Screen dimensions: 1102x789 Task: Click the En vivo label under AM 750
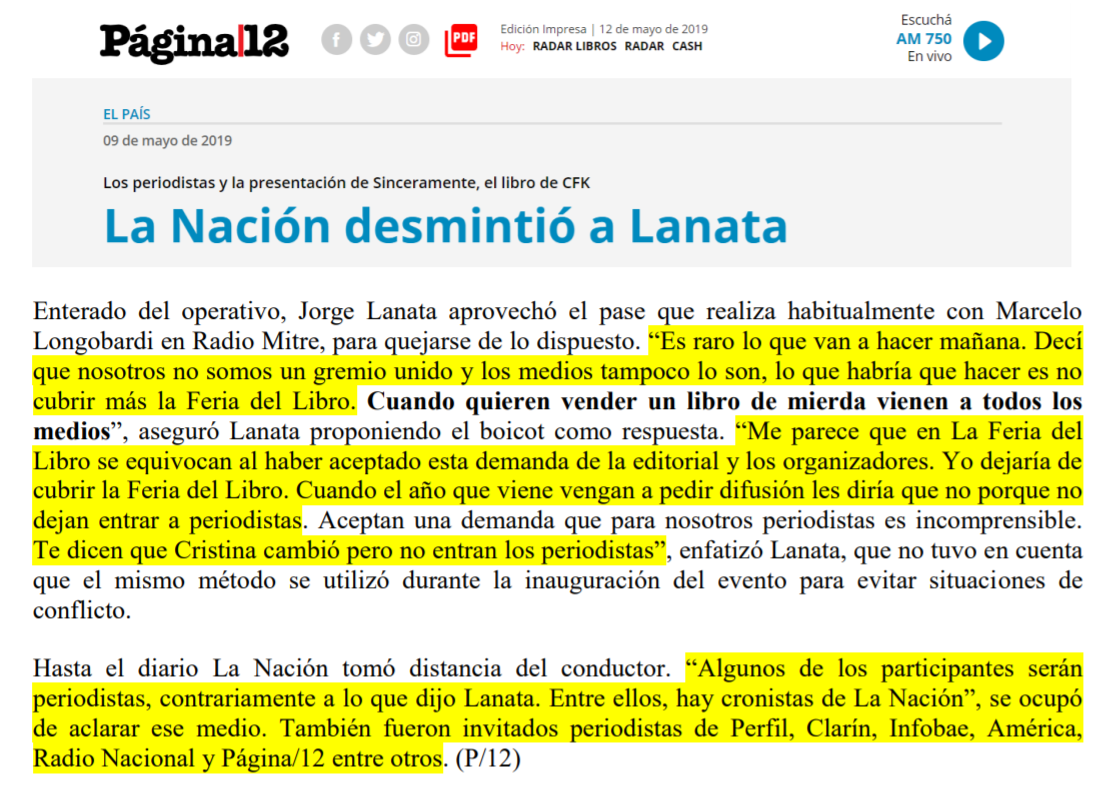pyautogui.click(x=929, y=57)
